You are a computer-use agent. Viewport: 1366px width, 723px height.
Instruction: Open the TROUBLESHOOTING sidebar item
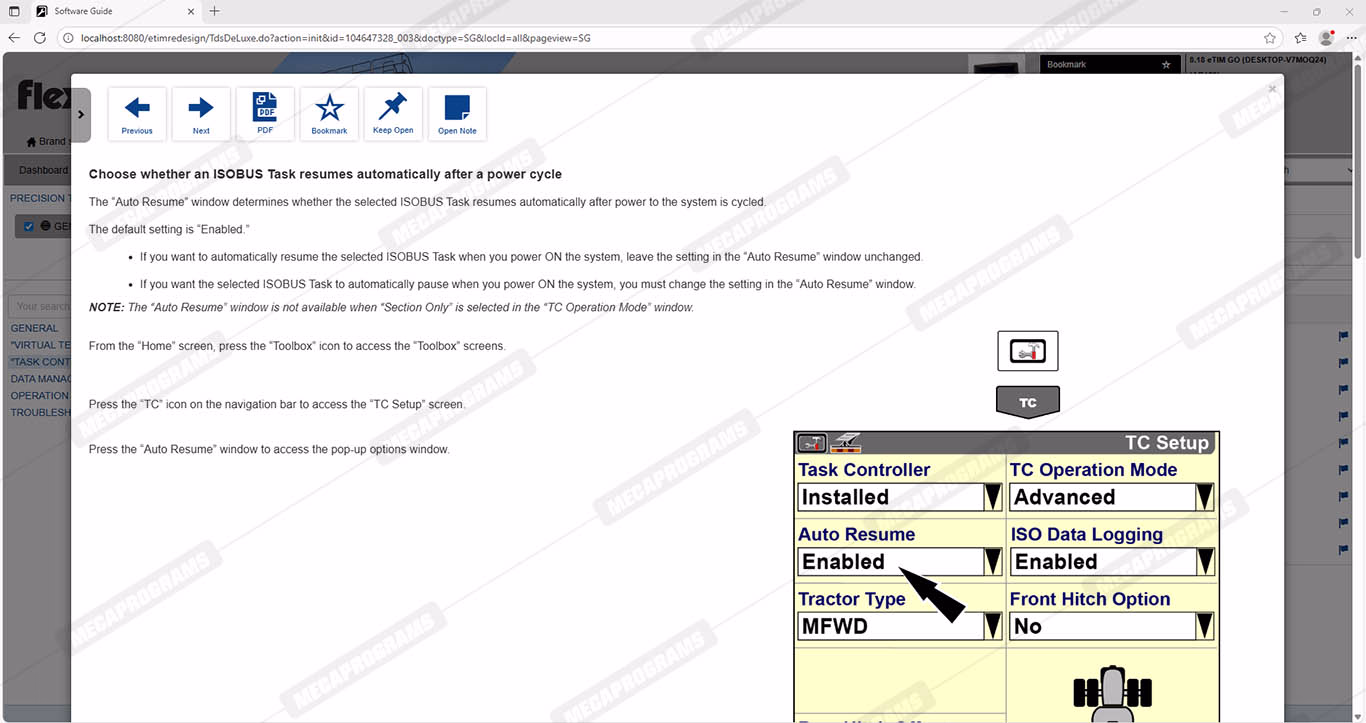pos(40,412)
